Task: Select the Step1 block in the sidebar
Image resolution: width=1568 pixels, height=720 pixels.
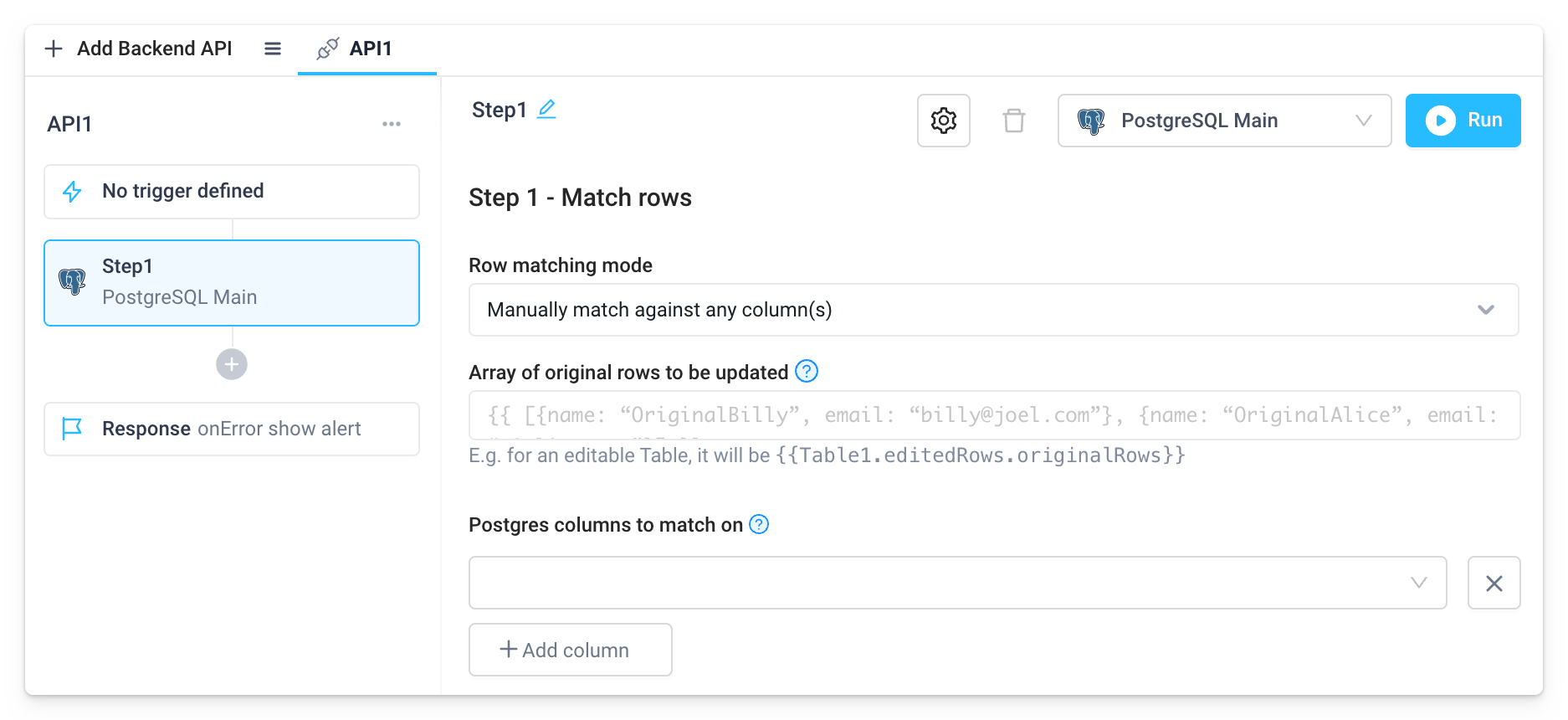Action: (231, 282)
